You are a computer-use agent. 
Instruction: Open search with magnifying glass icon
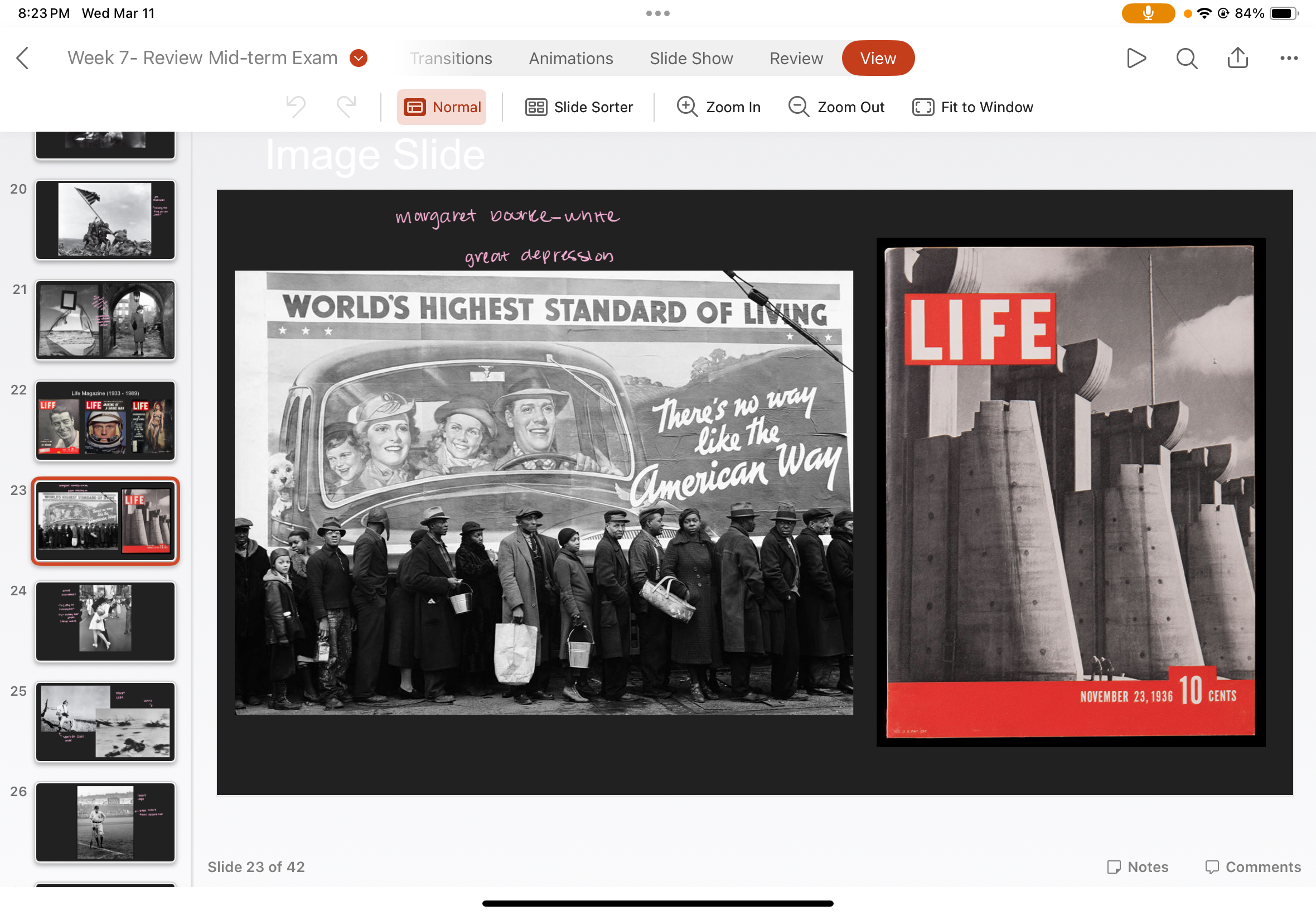pos(1187,58)
